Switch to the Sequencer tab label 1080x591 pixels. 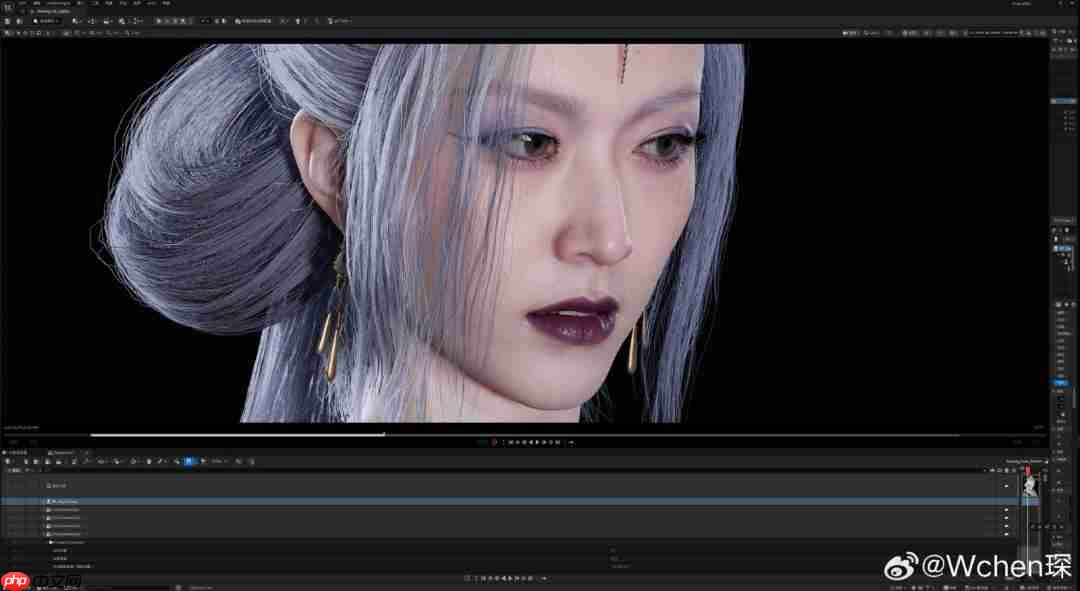click(63, 452)
